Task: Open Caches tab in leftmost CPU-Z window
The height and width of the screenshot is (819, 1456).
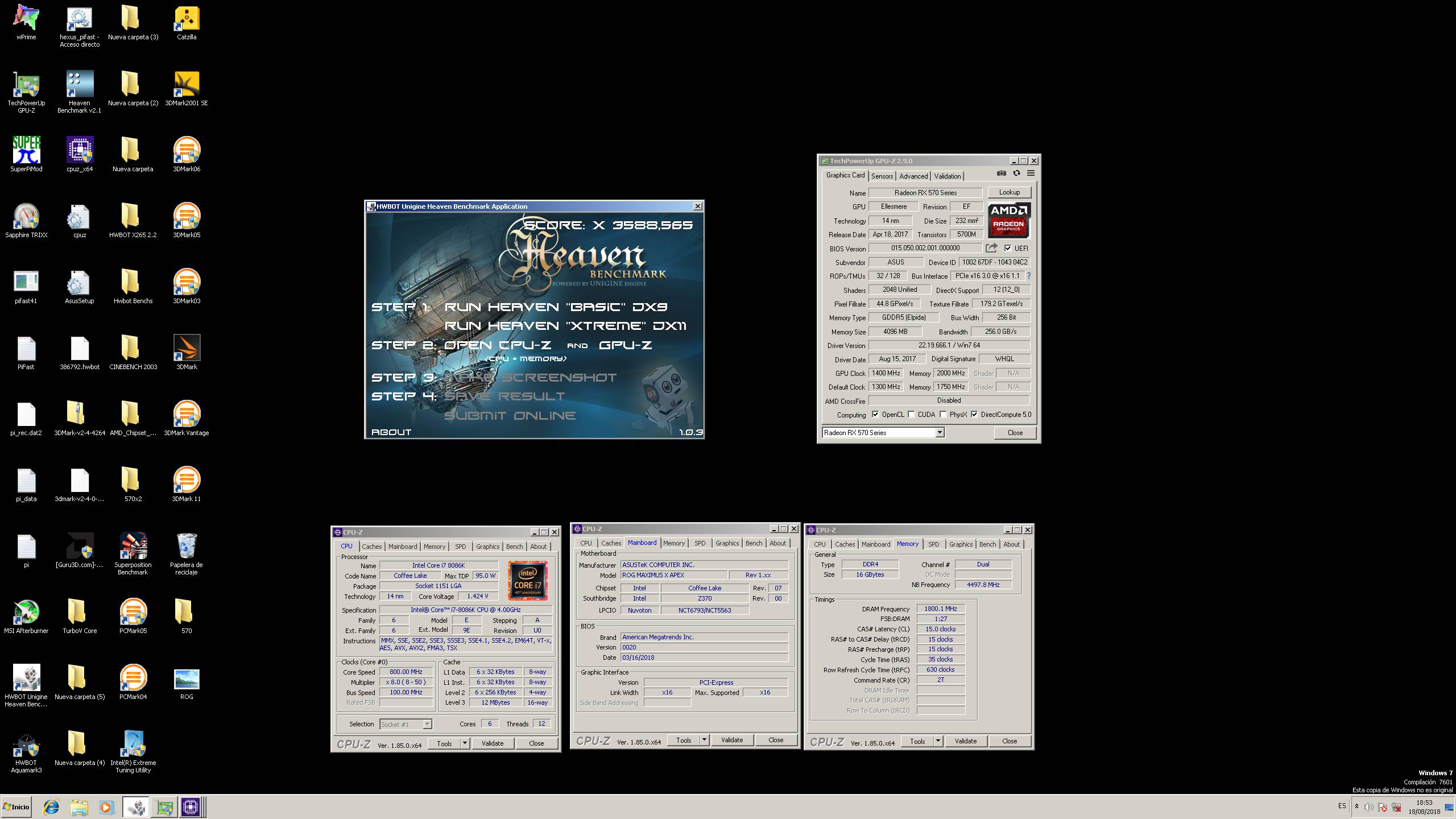Action: click(372, 547)
